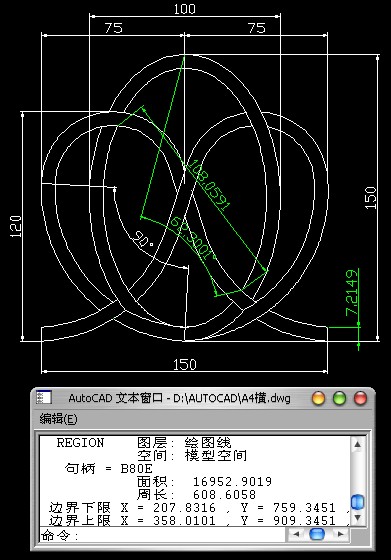Click upper bound Y value 909.3451

pyautogui.click(x=304, y=520)
